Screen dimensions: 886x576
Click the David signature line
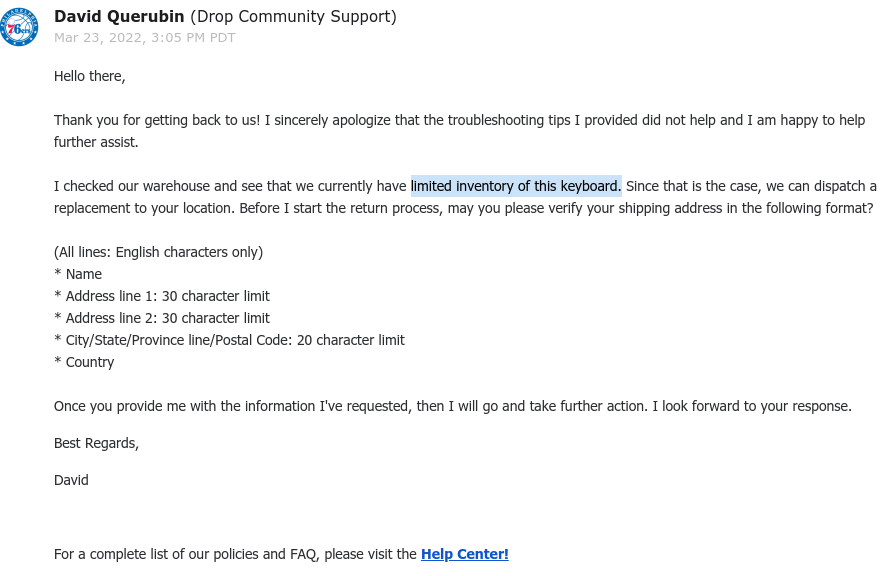tap(71, 480)
